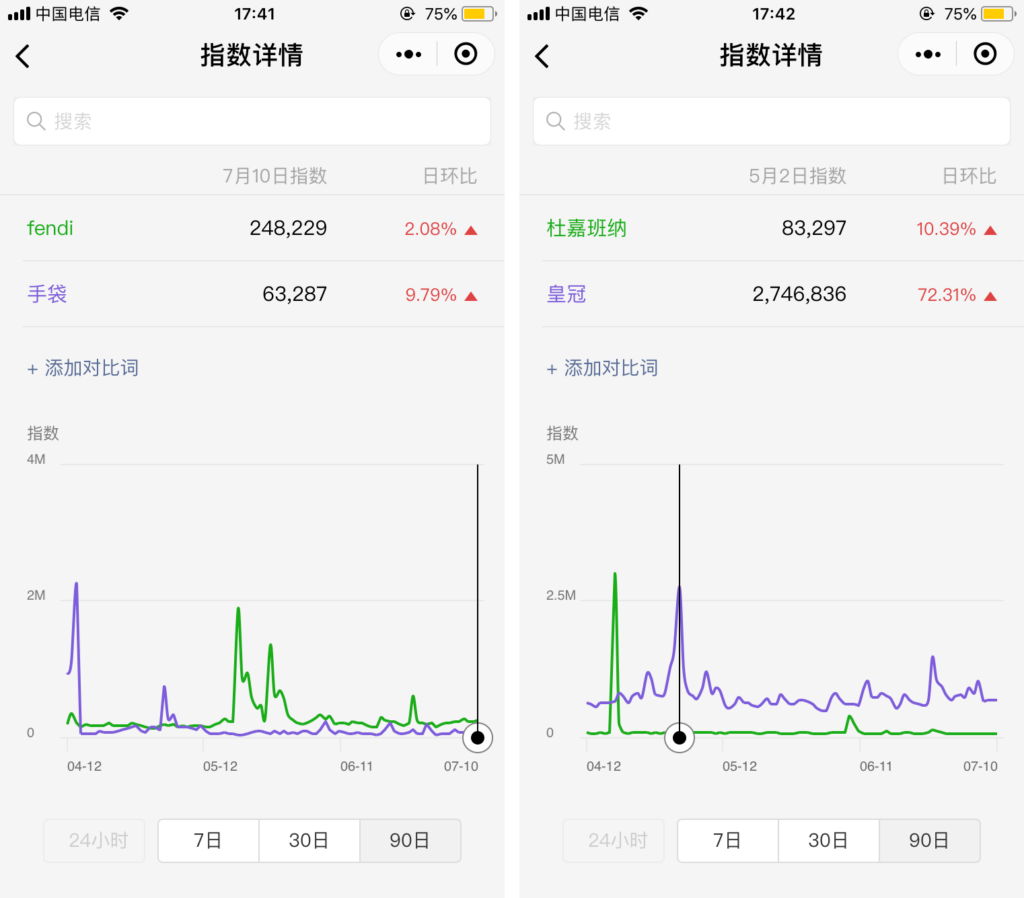Screen dimensions: 1024x898
Task: Focus the search field on right screen
Action: (771, 121)
